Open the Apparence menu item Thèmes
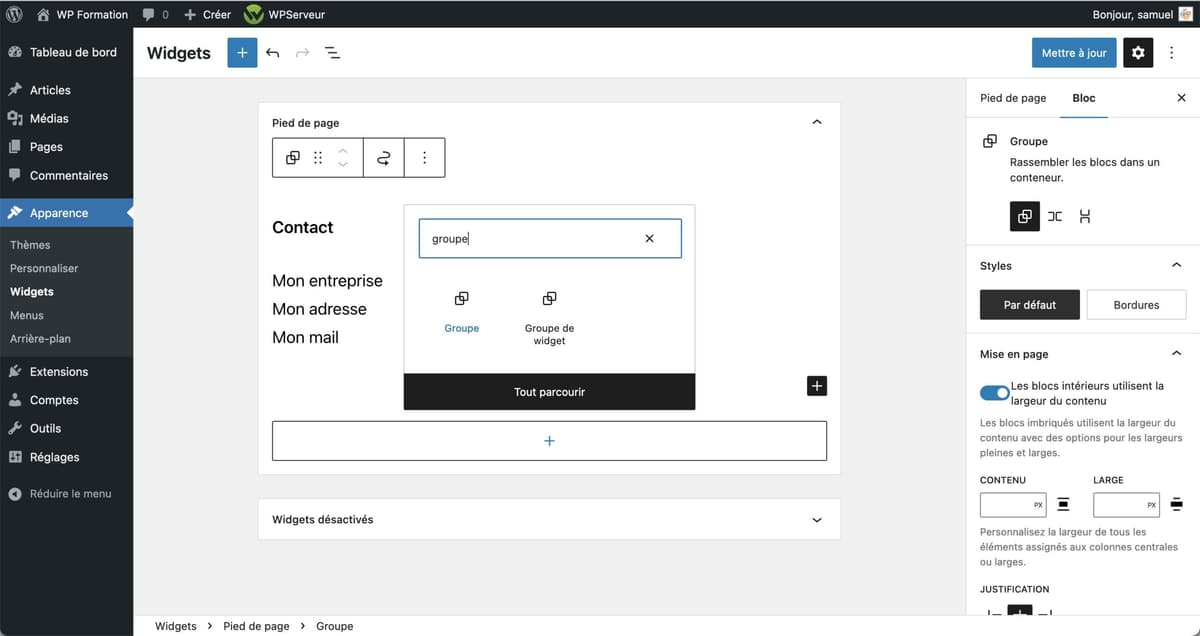The width and height of the screenshot is (1200, 636). pyautogui.click(x=30, y=244)
